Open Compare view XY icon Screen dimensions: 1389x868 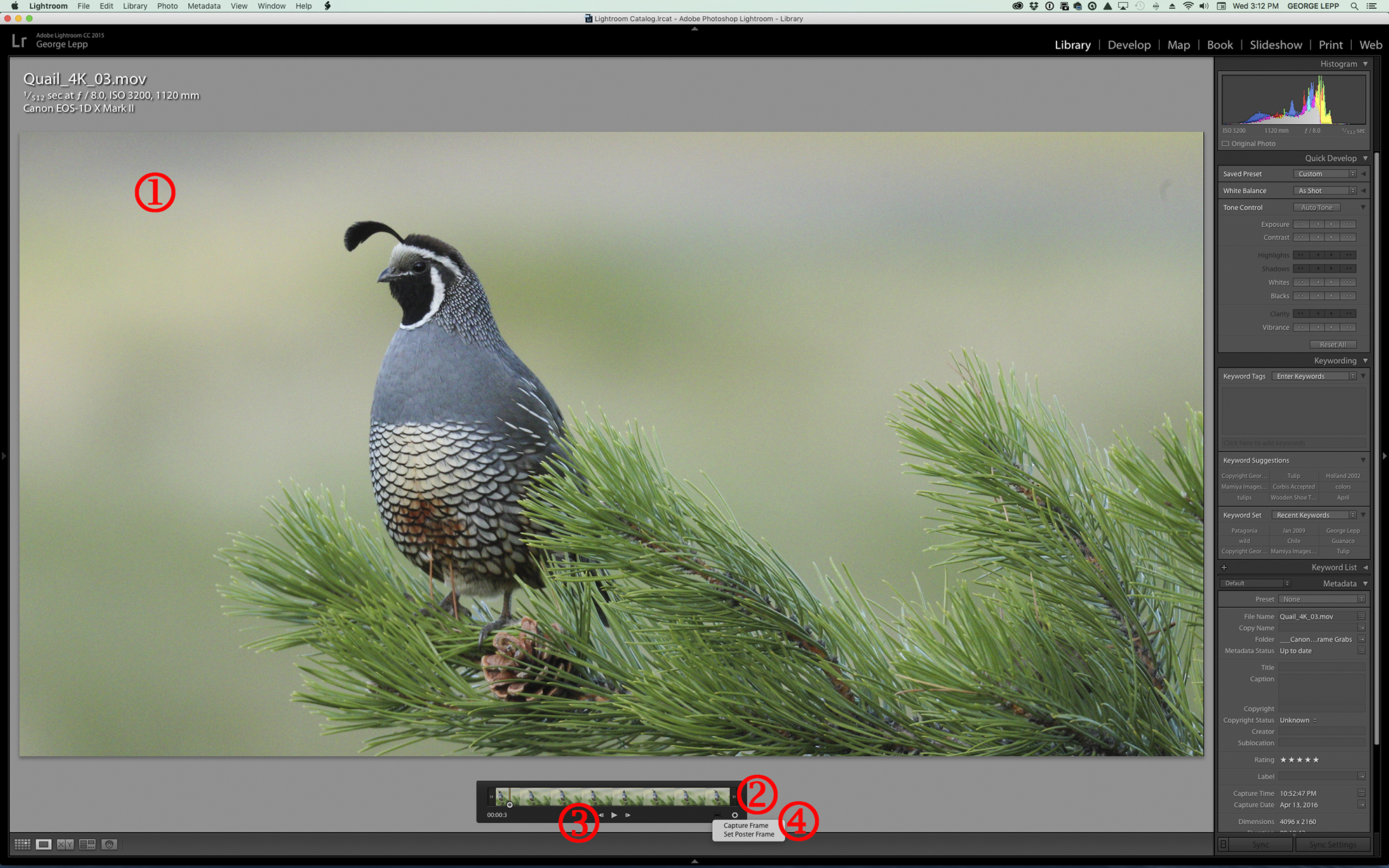coord(65,844)
